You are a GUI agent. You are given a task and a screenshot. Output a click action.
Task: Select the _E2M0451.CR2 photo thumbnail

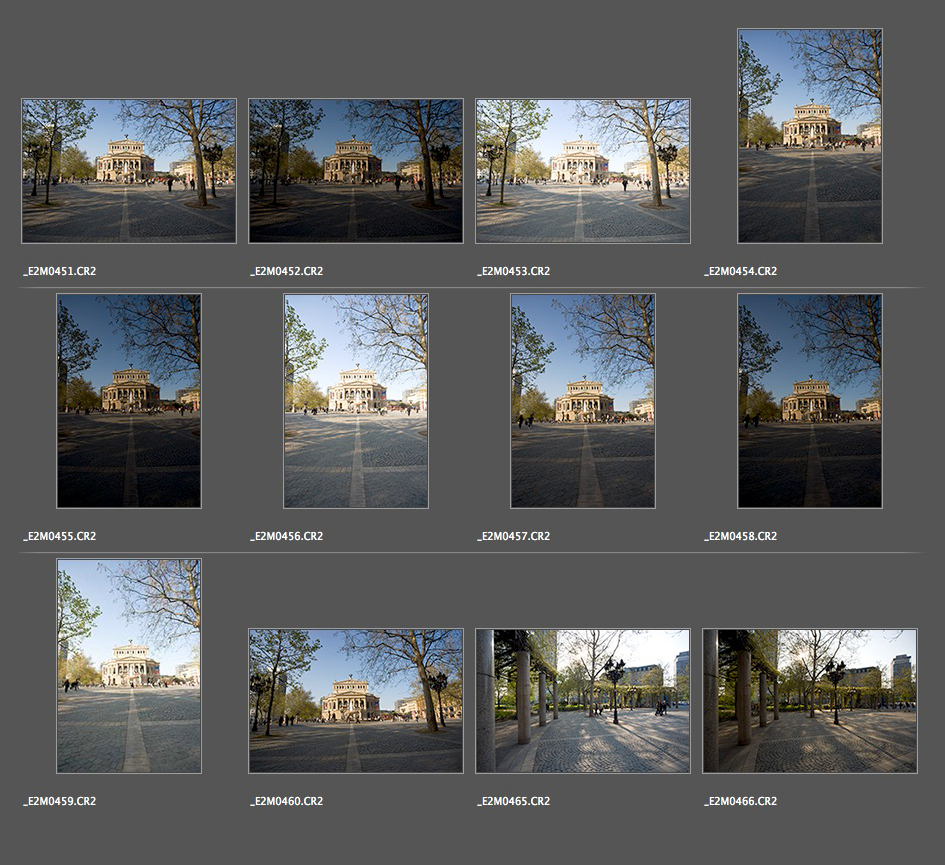coord(129,171)
